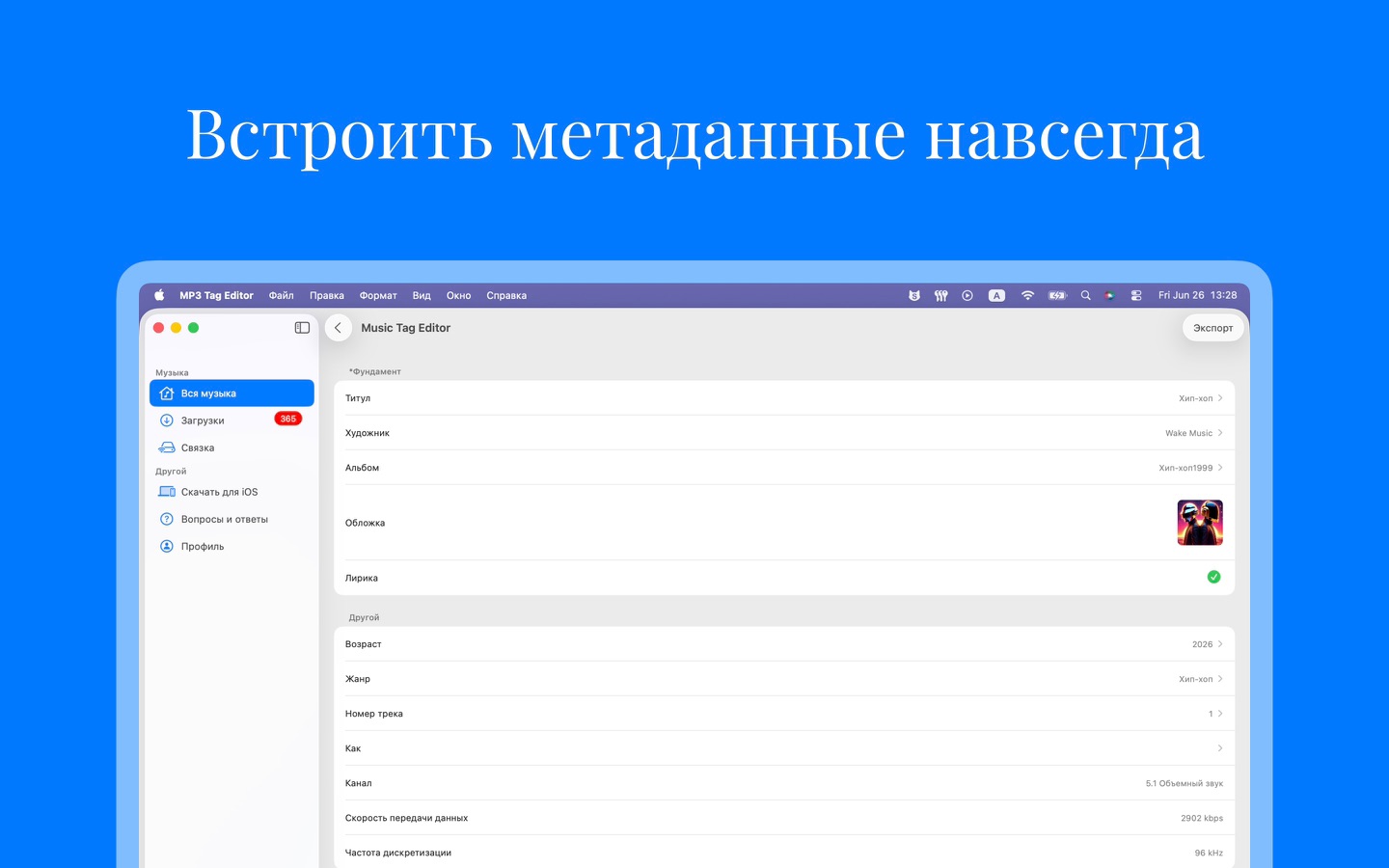The width and height of the screenshot is (1389, 868).
Task: Click the colorful Siri-like icon in menu bar
Action: [x=1110, y=295]
